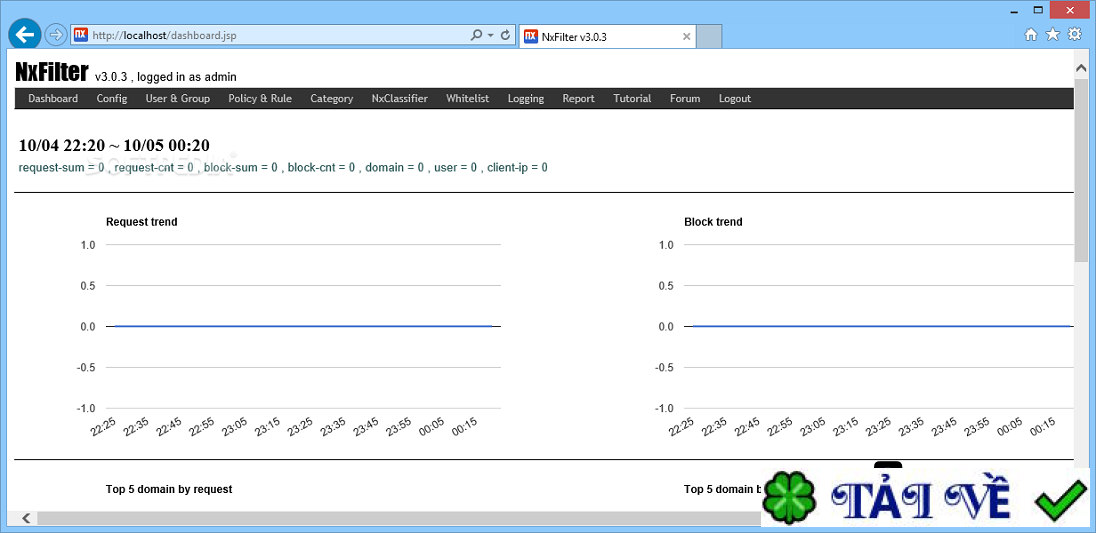Click the NxFilter site icon in address bar
The height and width of the screenshot is (533, 1096).
[80, 35]
